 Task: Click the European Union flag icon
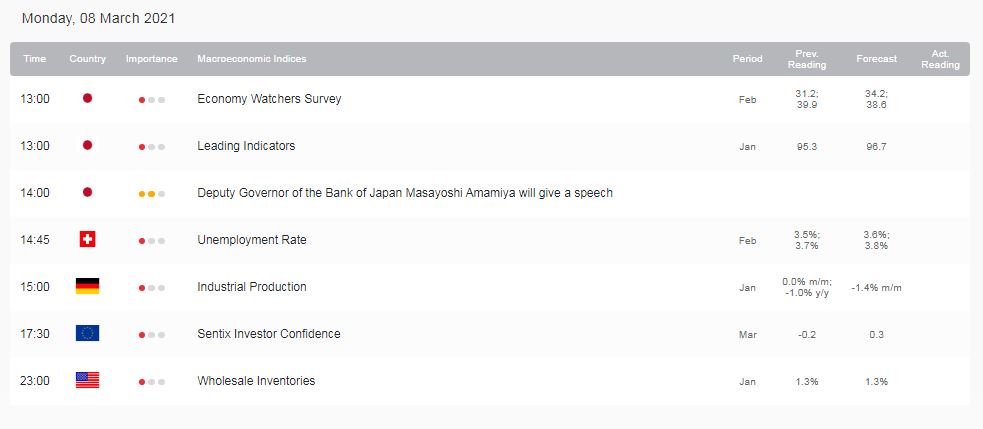point(87,333)
